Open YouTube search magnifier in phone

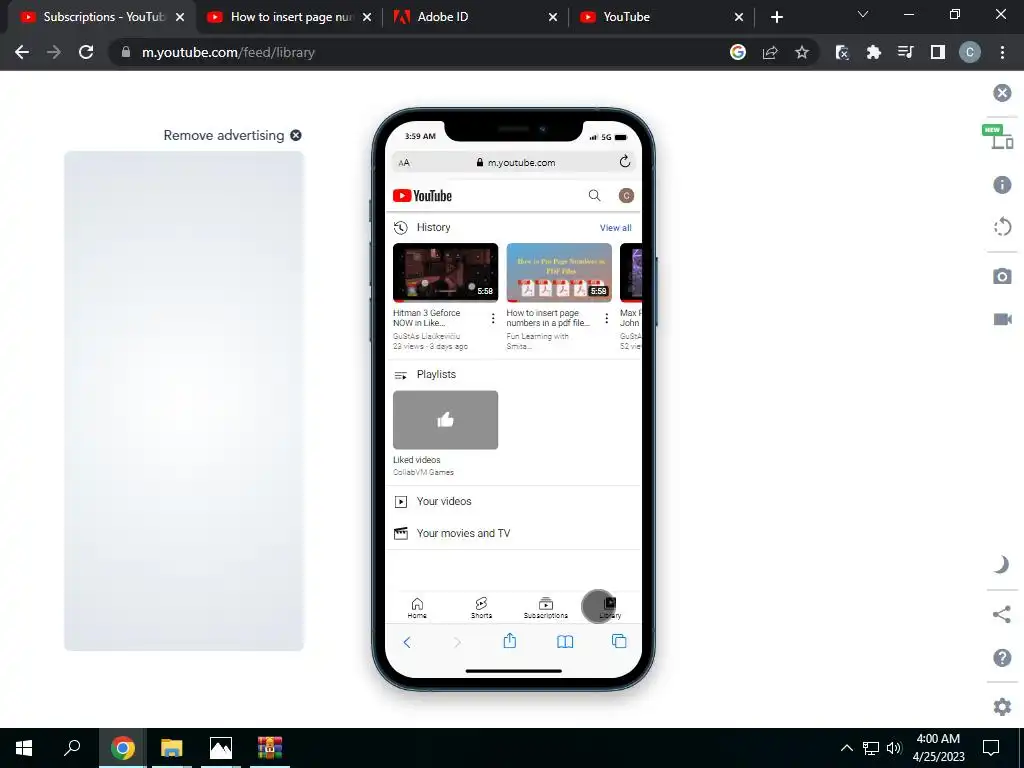point(594,195)
